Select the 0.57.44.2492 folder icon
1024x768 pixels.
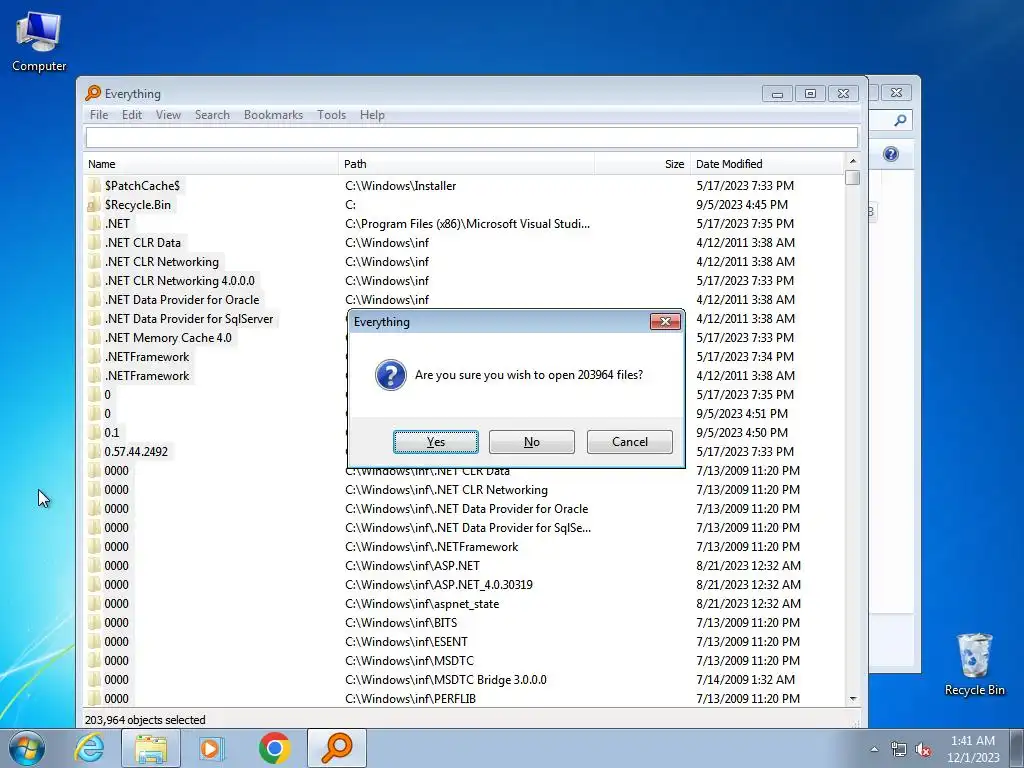coord(95,452)
